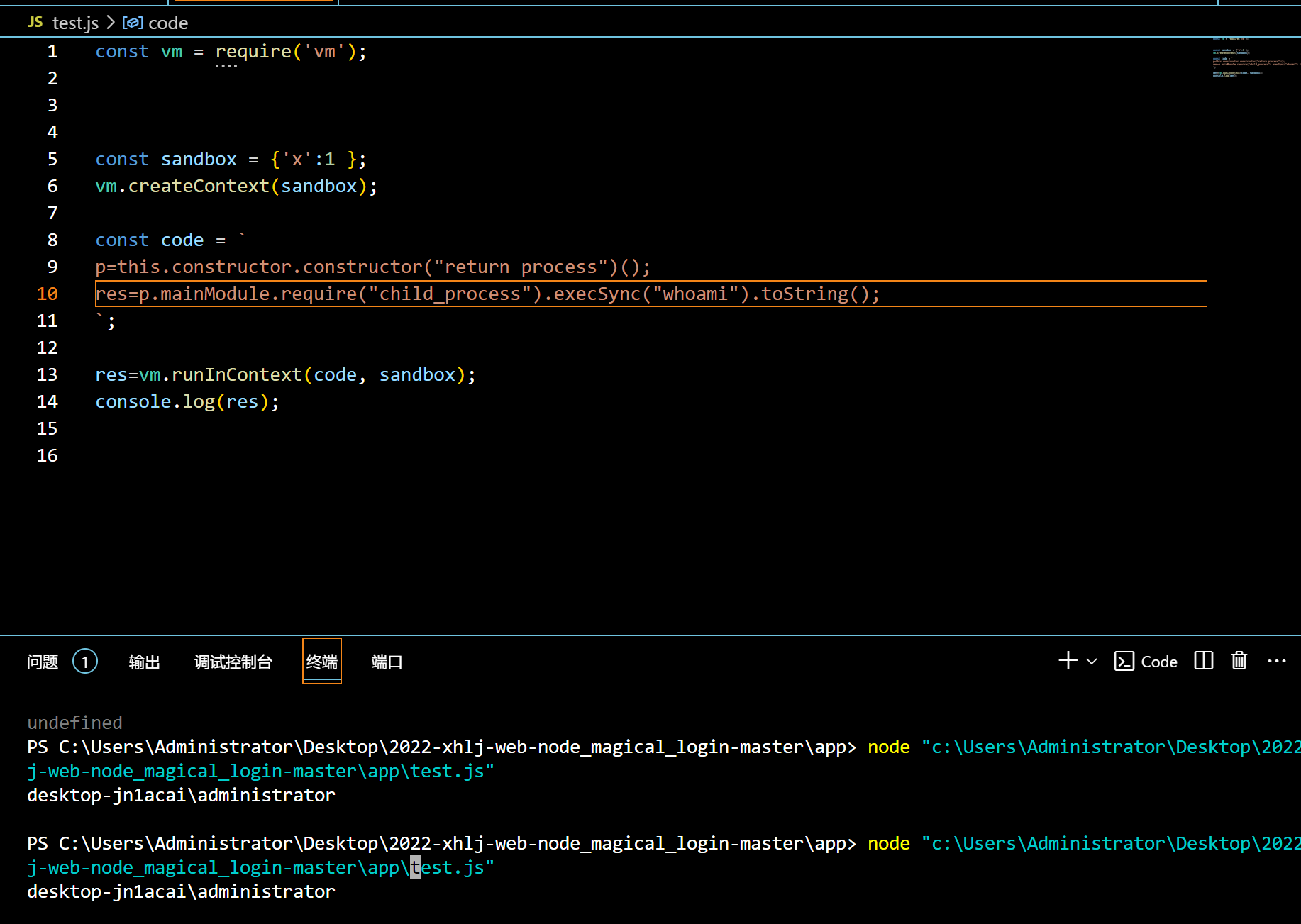Click on require('vm') in line 1
Viewport: 1301px width, 924px height.
(x=291, y=51)
